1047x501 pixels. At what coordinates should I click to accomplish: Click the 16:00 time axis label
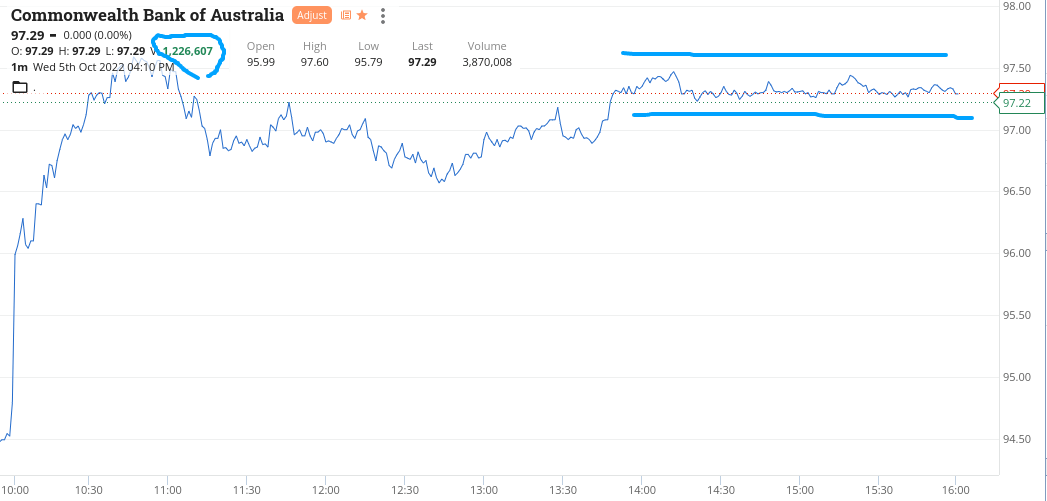coord(957,490)
